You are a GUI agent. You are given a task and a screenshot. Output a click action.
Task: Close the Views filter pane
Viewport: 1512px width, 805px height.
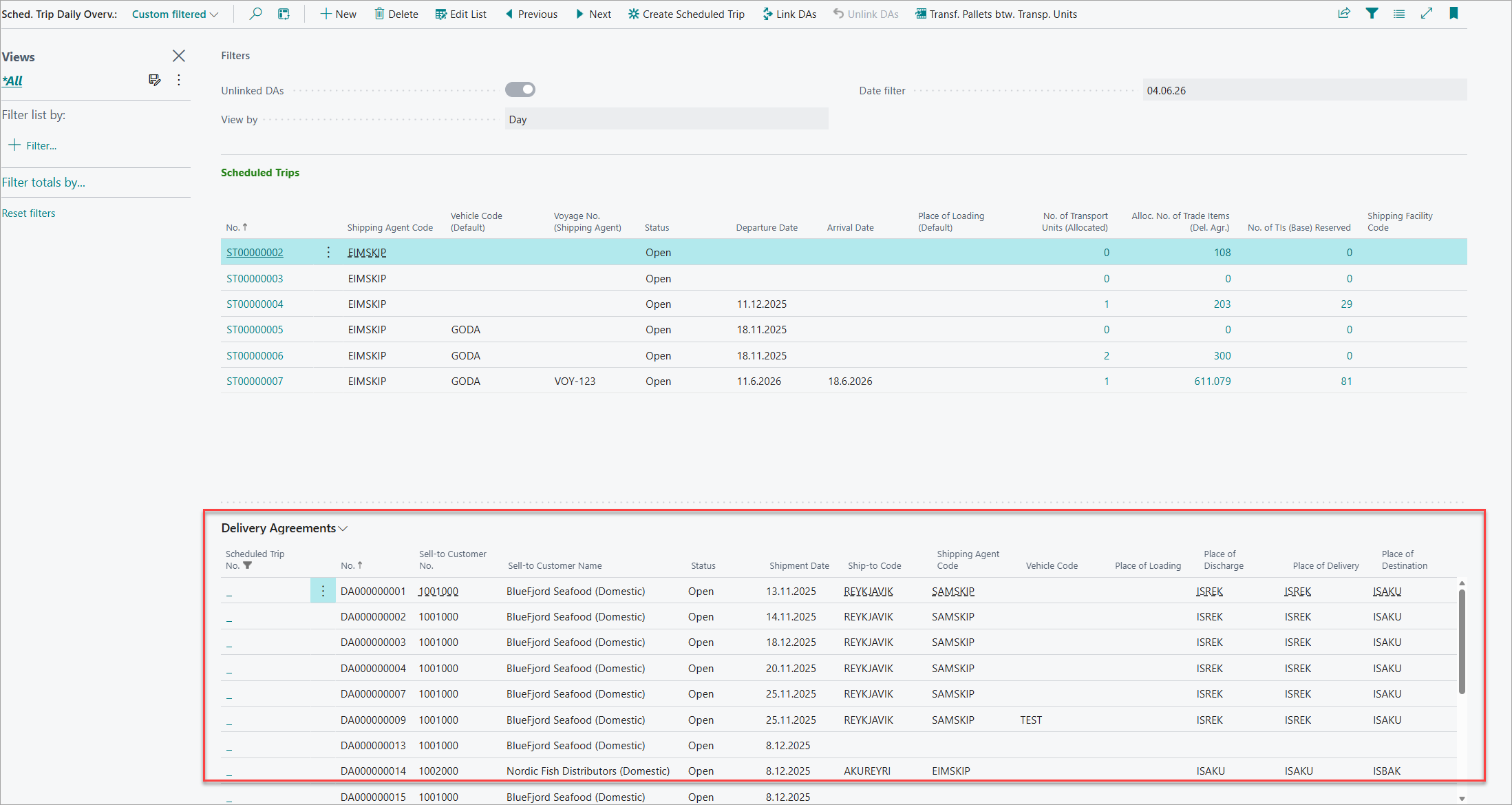coord(179,56)
